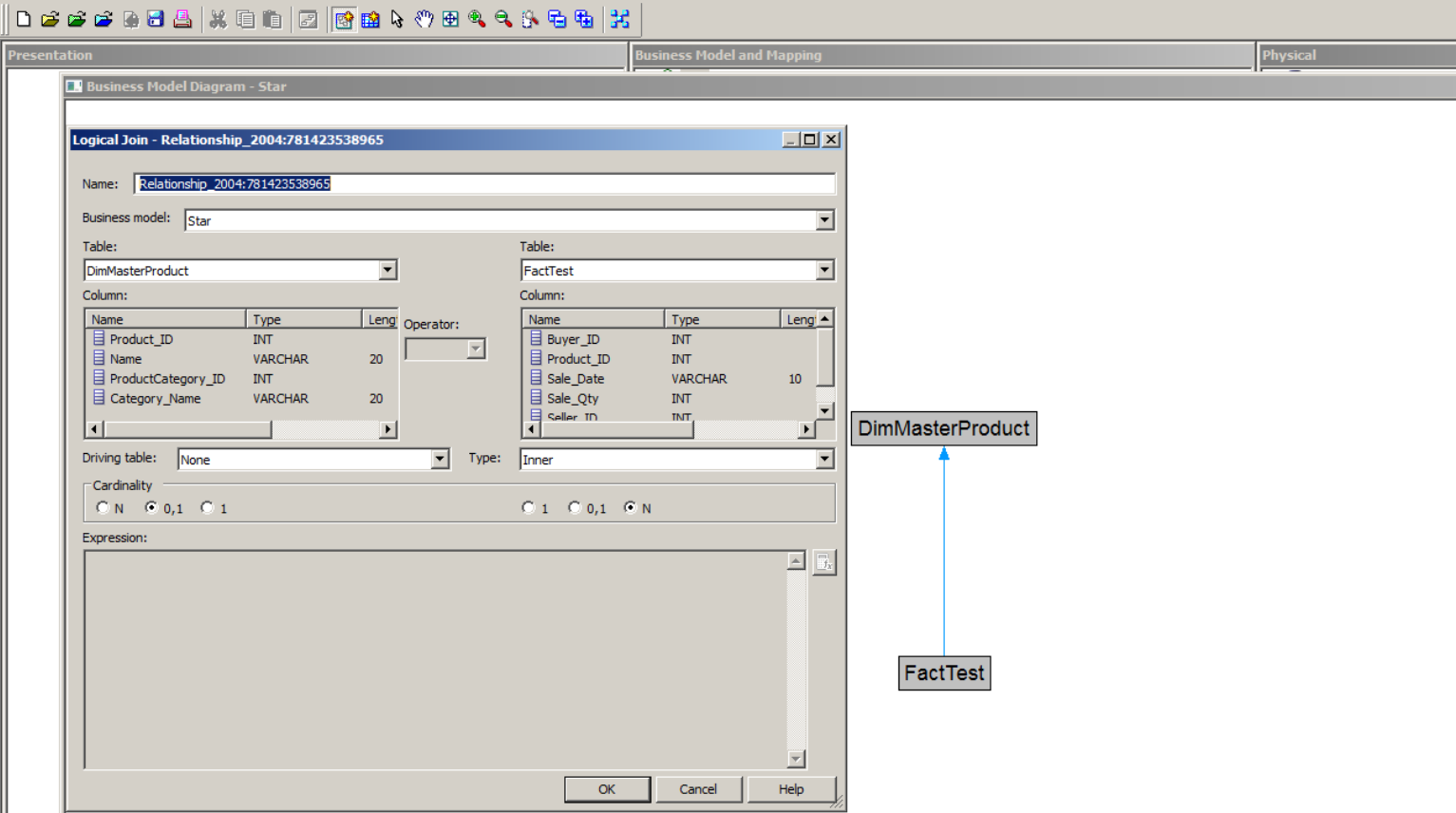Click the auto layout icon
Viewport: 1456px width, 813px height.
[x=620, y=19]
